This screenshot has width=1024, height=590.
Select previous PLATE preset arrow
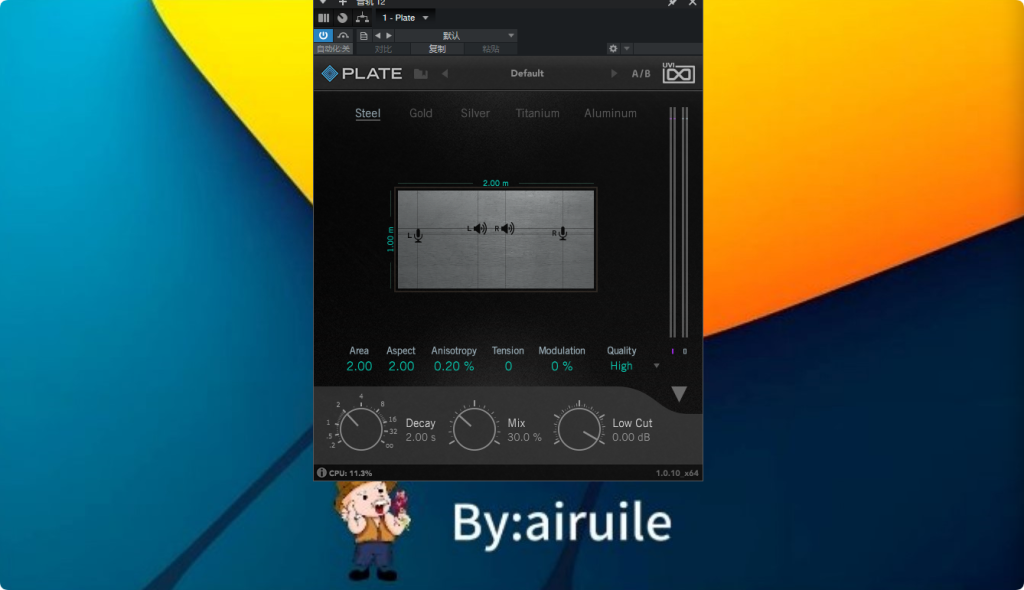[445, 74]
